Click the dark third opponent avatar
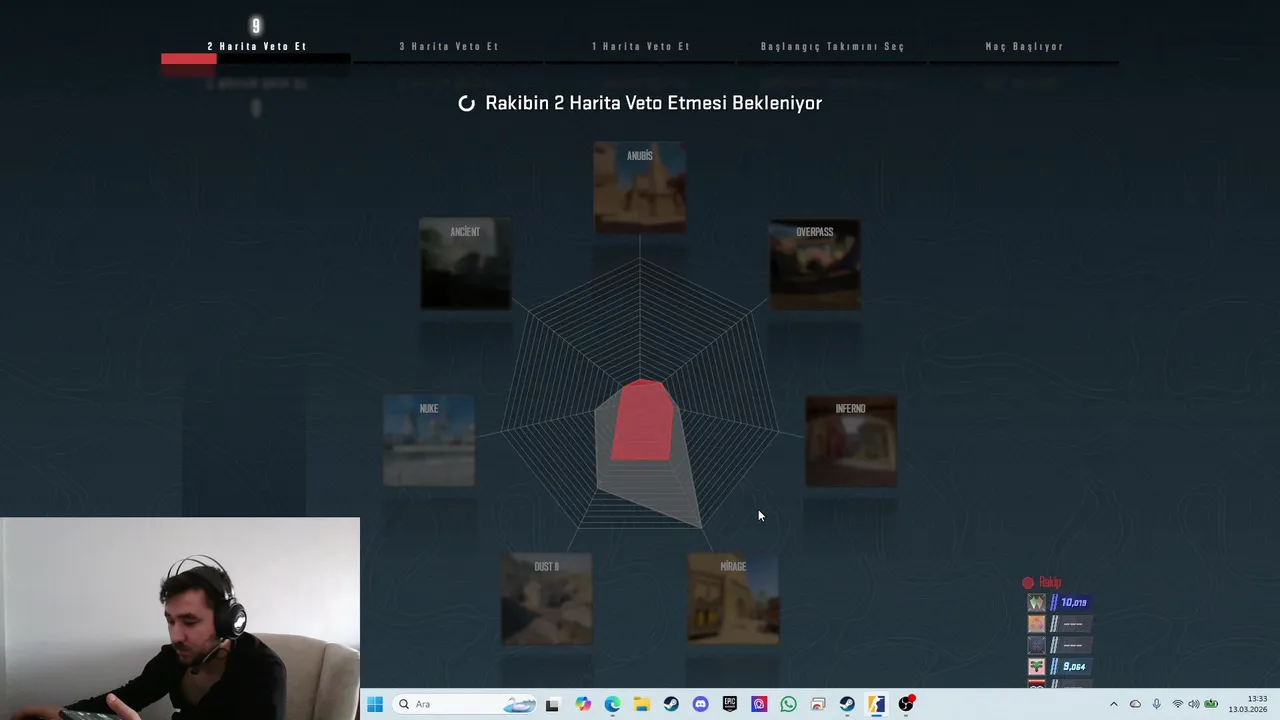Viewport: 1280px width, 720px height. [1037, 645]
